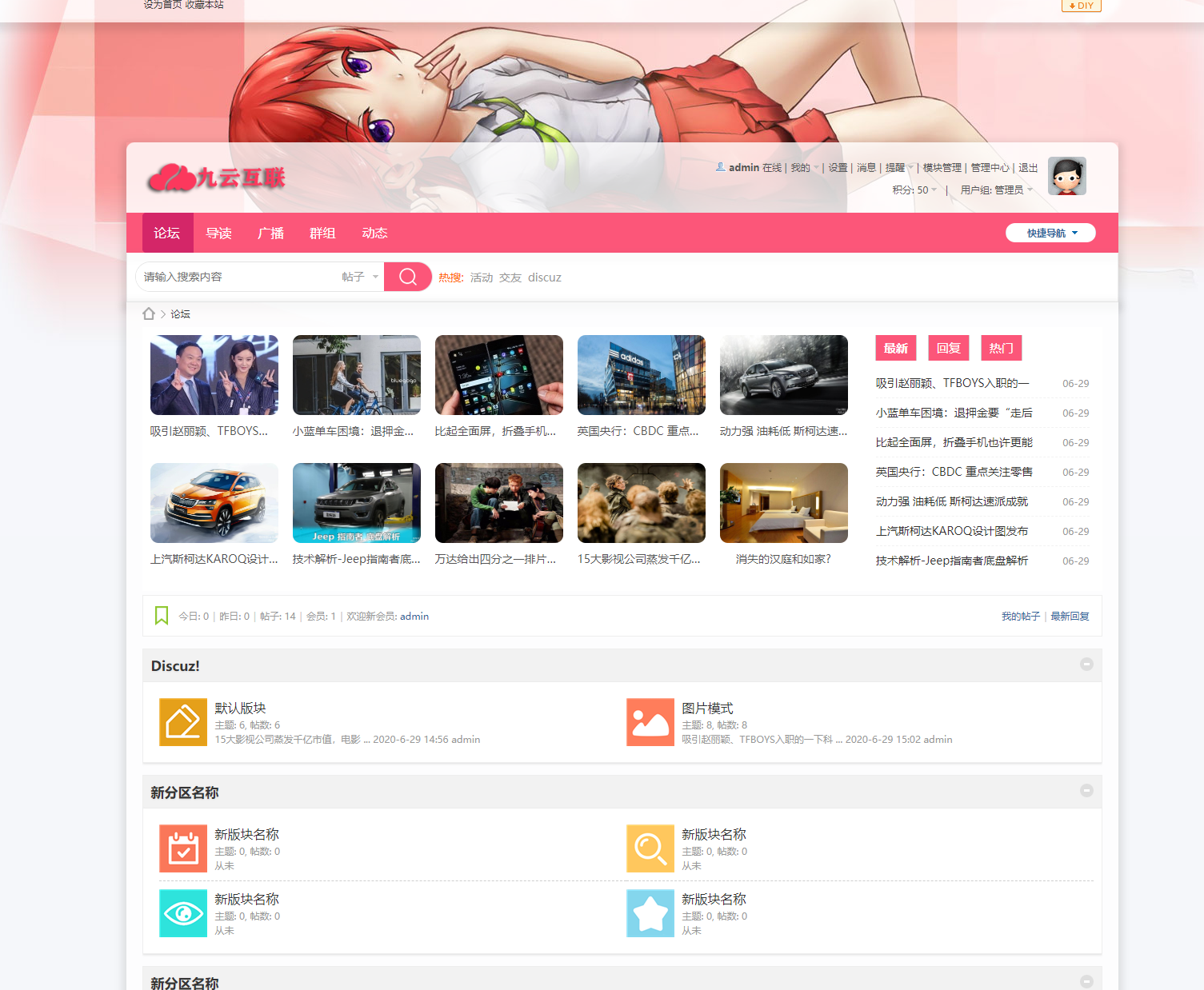Click the yellow magnifier forum icon
Screen dimensions: 1204x990
pos(650,848)
